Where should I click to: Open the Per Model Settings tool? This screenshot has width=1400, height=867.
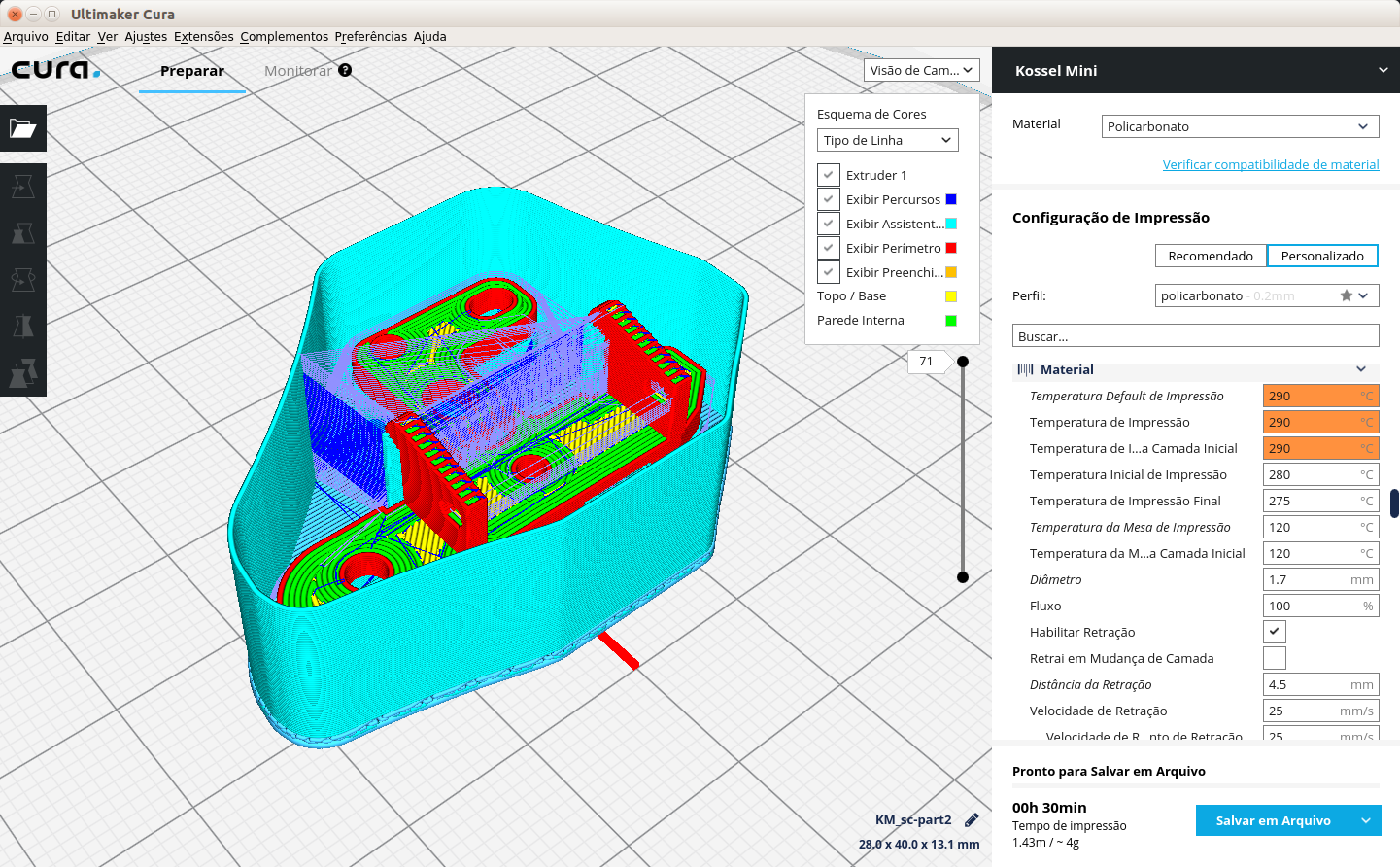coord(23,373)
